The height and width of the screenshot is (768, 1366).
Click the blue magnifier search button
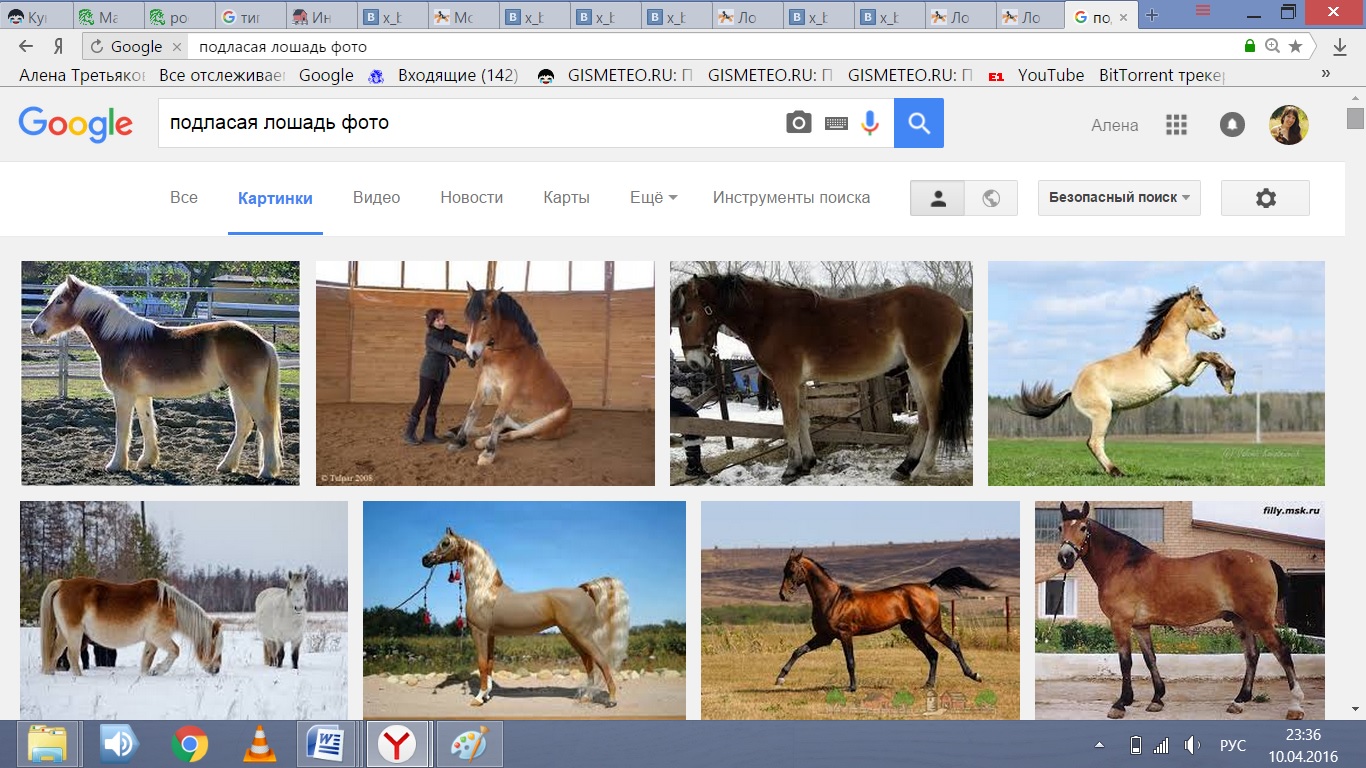[918, 123]
